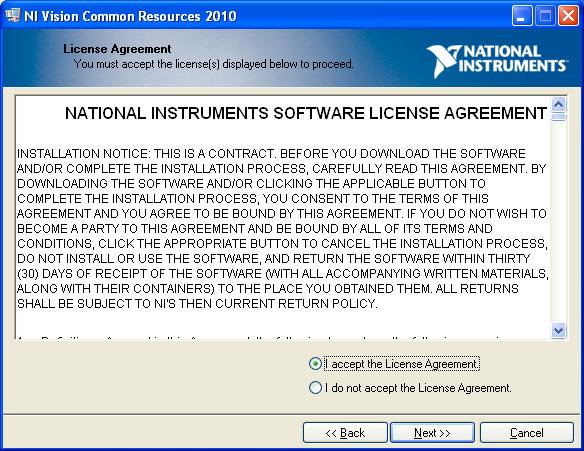
Task: Click the "SHALL BE SUBJECT TO NI'S THEN CURRENT RETURN POLICY" line
Action: pyautogui.click(x=197, y=304)
